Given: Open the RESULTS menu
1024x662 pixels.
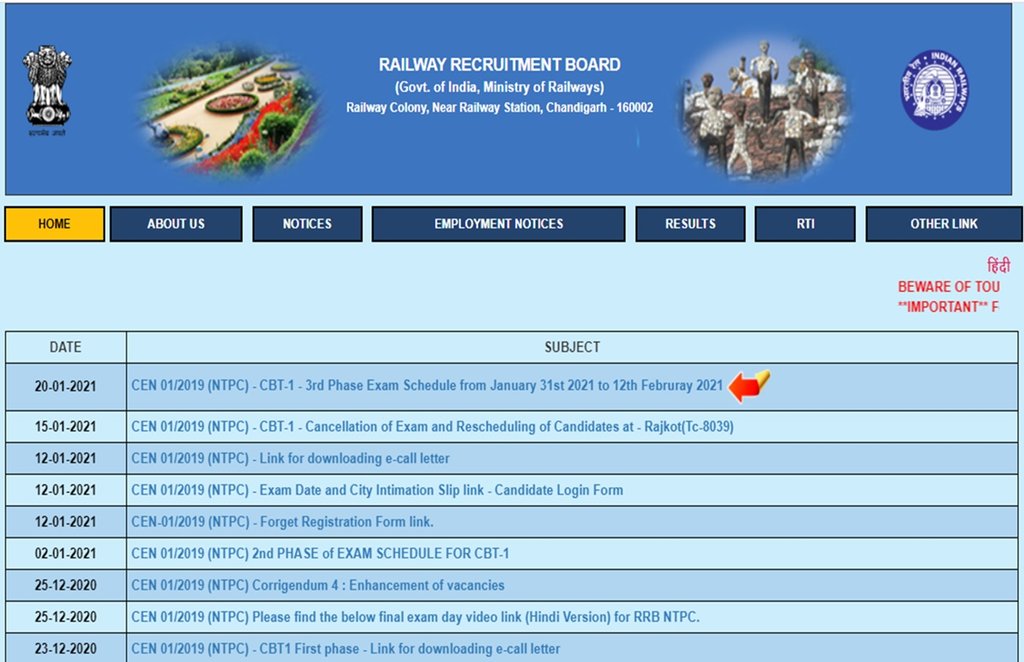Looking at the screenshot, I should [x=690, y=224].
